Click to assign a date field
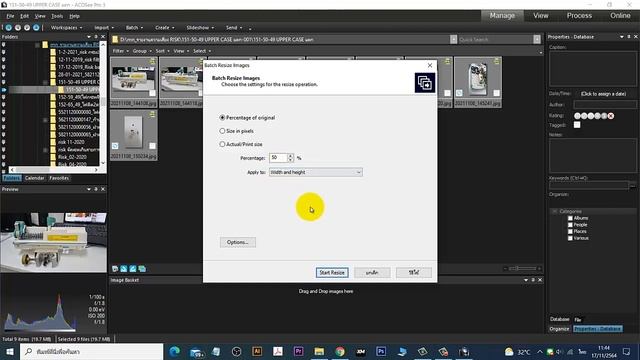The height and width of the screenshot is (360, 640). 603,93
